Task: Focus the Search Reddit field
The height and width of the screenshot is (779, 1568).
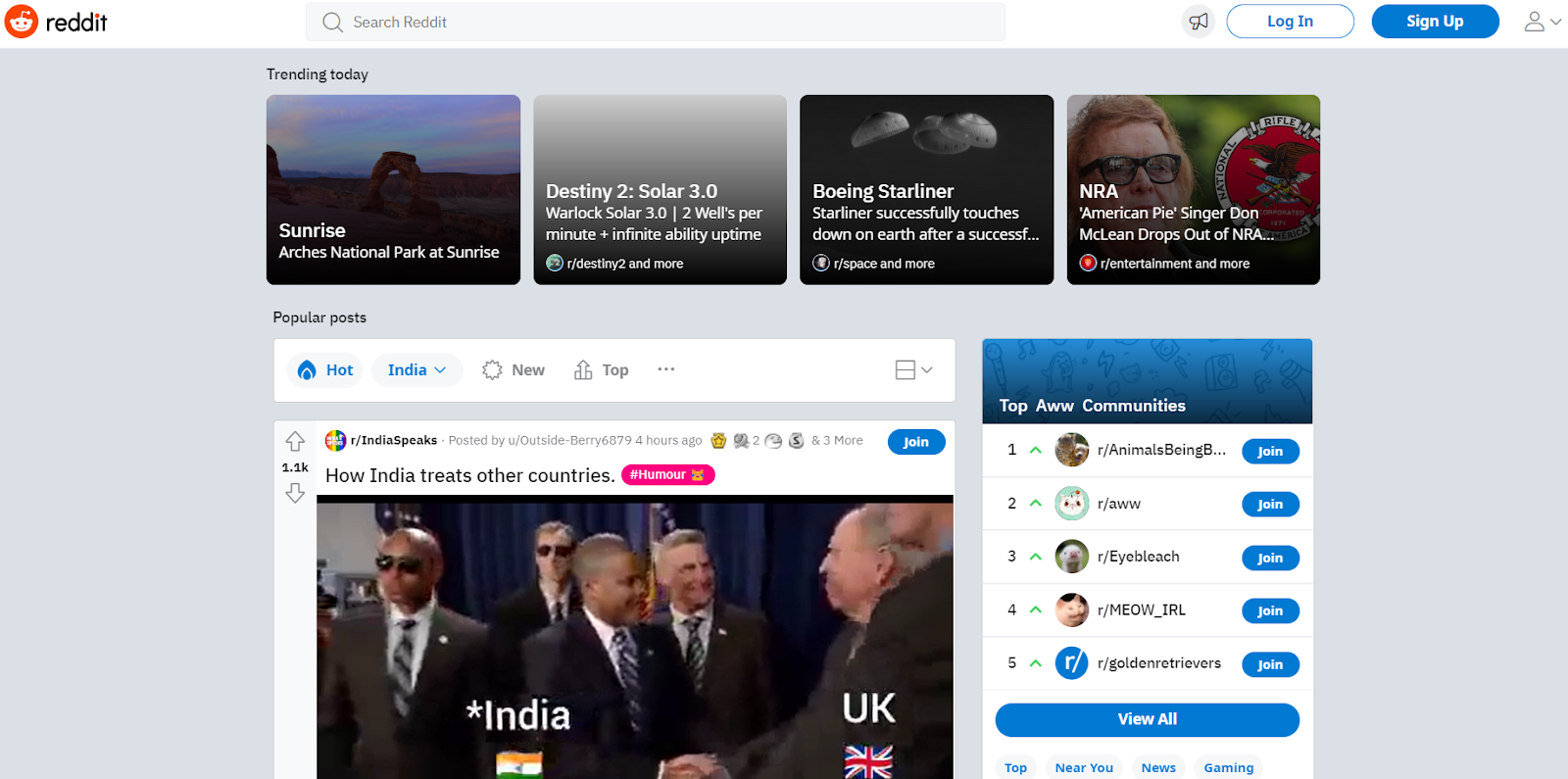Action: click(656, 22)
